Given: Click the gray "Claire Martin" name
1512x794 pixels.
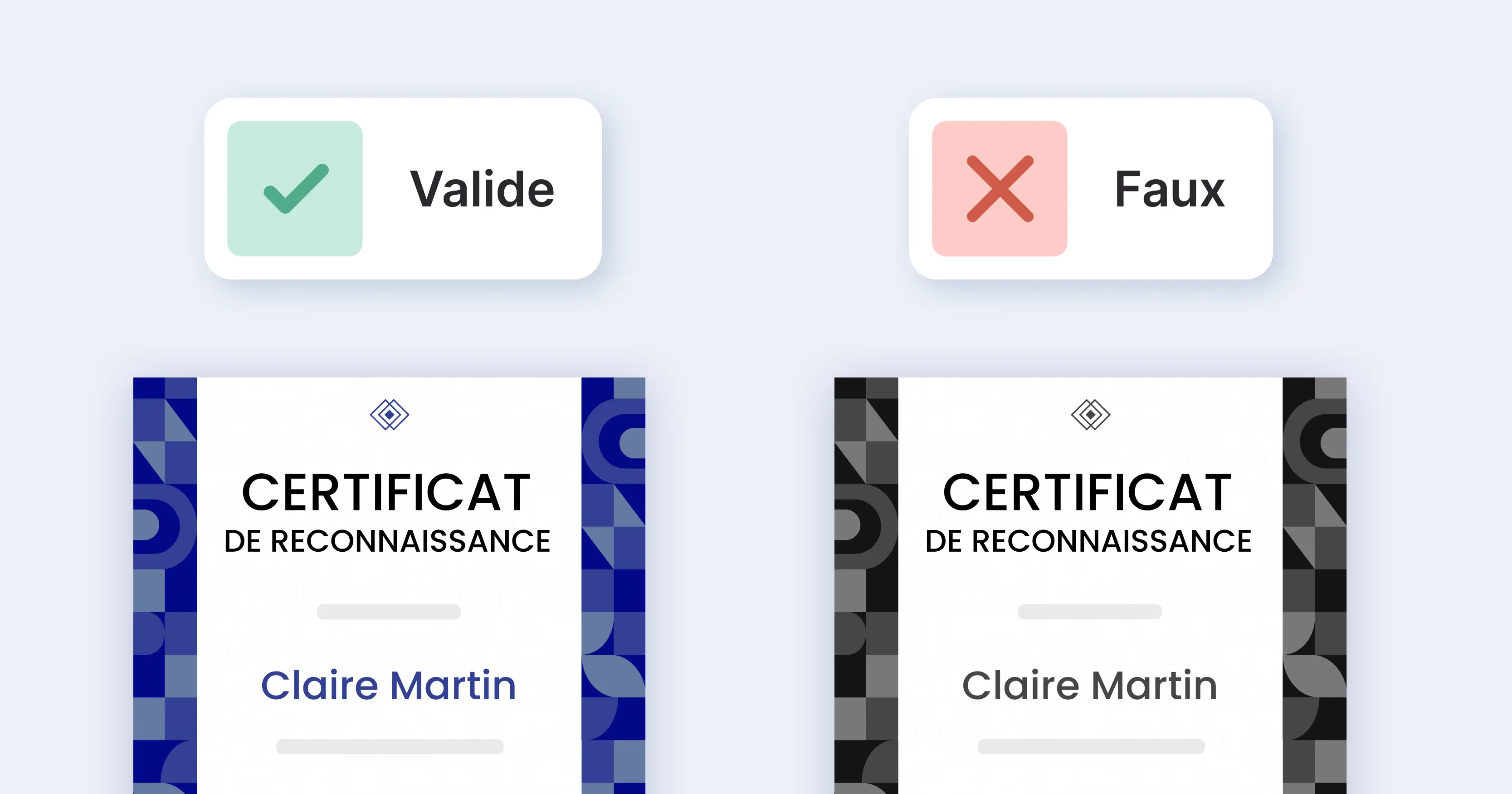Looking at the screenshot, I should click(x=1089, y=686).
